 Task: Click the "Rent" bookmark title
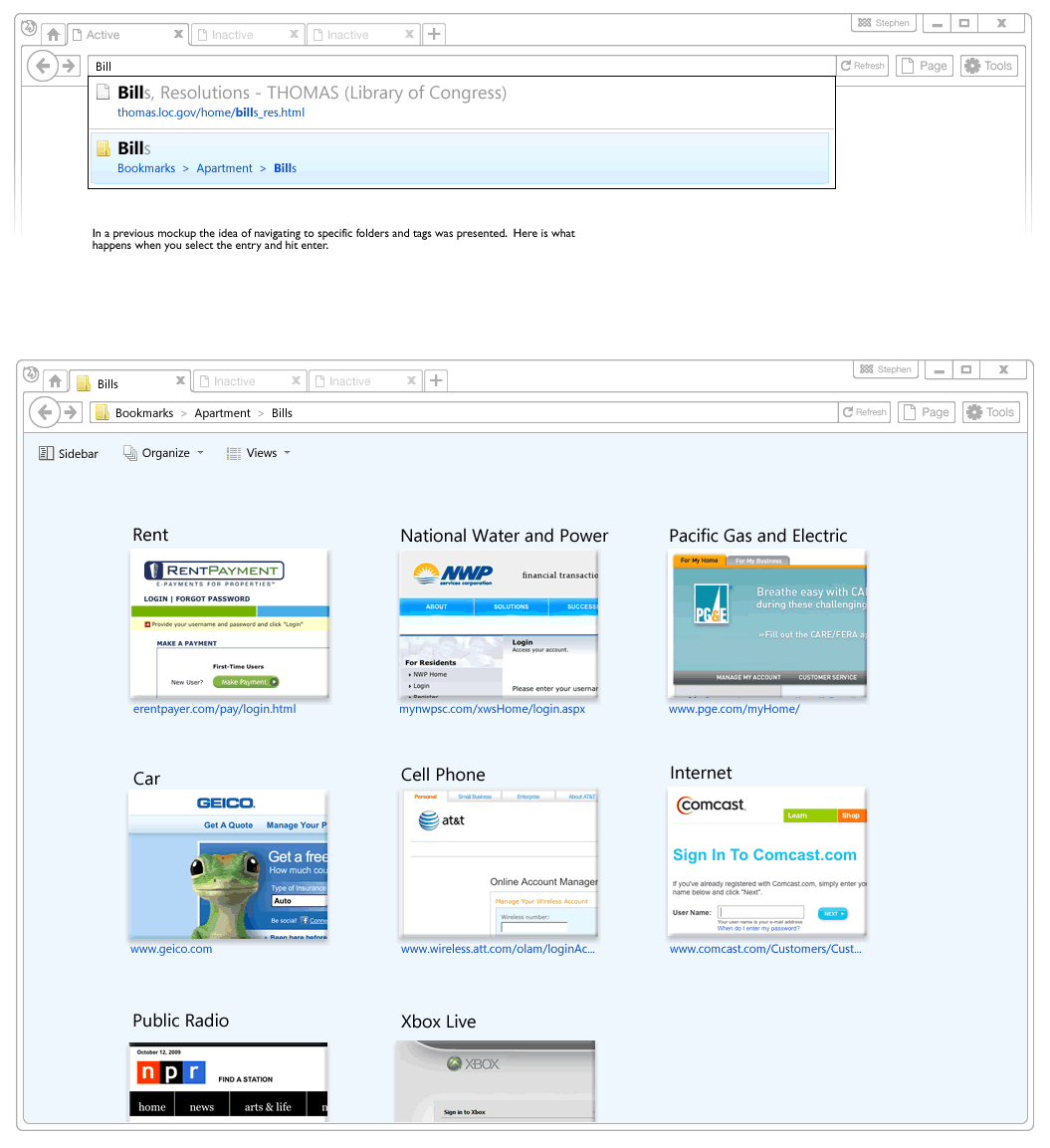[x=150, y=536]
